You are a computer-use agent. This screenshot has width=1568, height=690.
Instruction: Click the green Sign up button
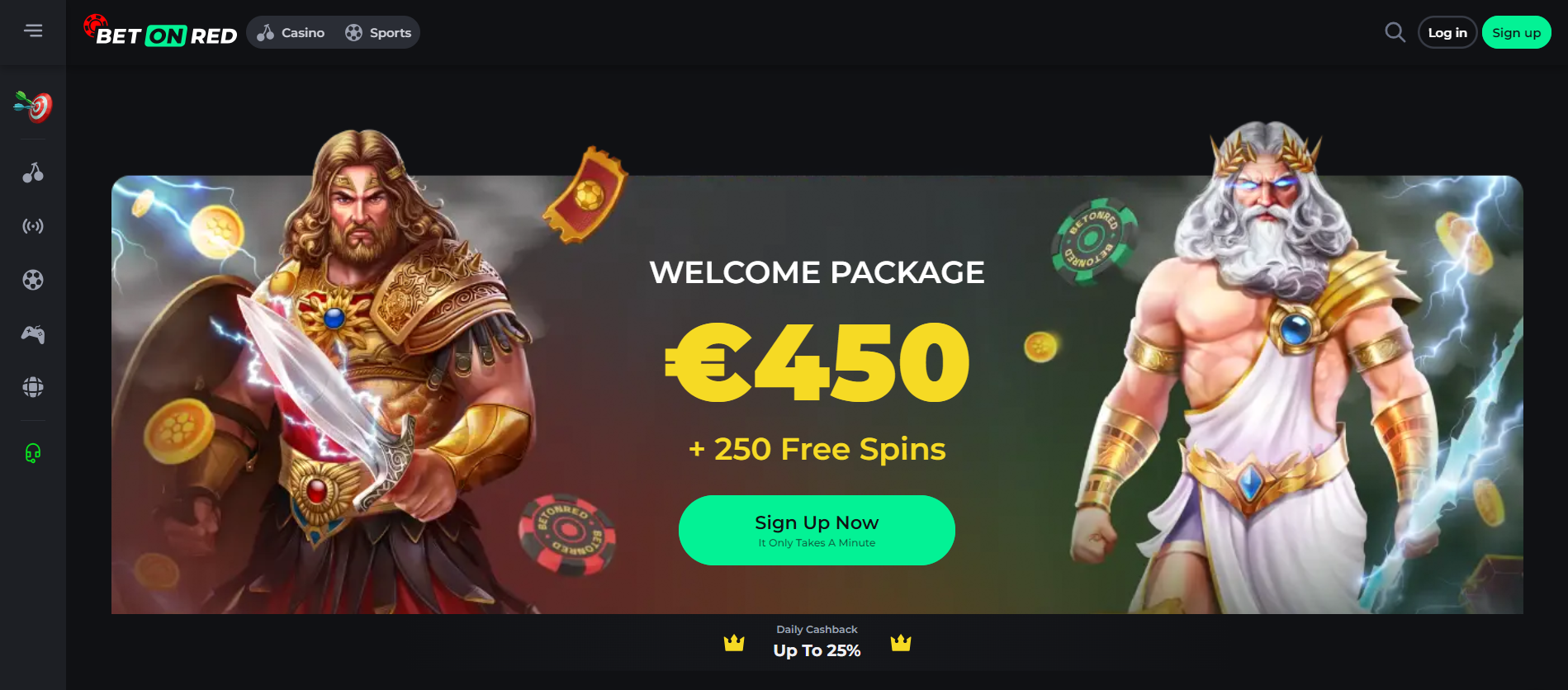point(1516,32)
